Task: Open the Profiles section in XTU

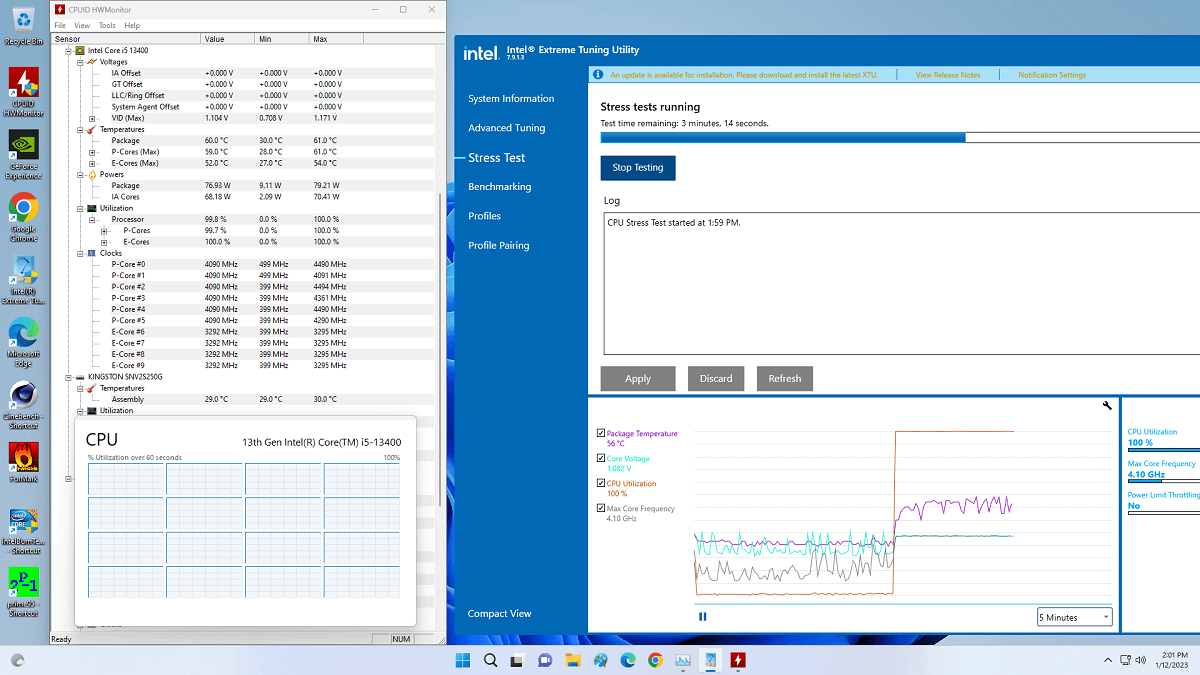Action: coord(485,216)
